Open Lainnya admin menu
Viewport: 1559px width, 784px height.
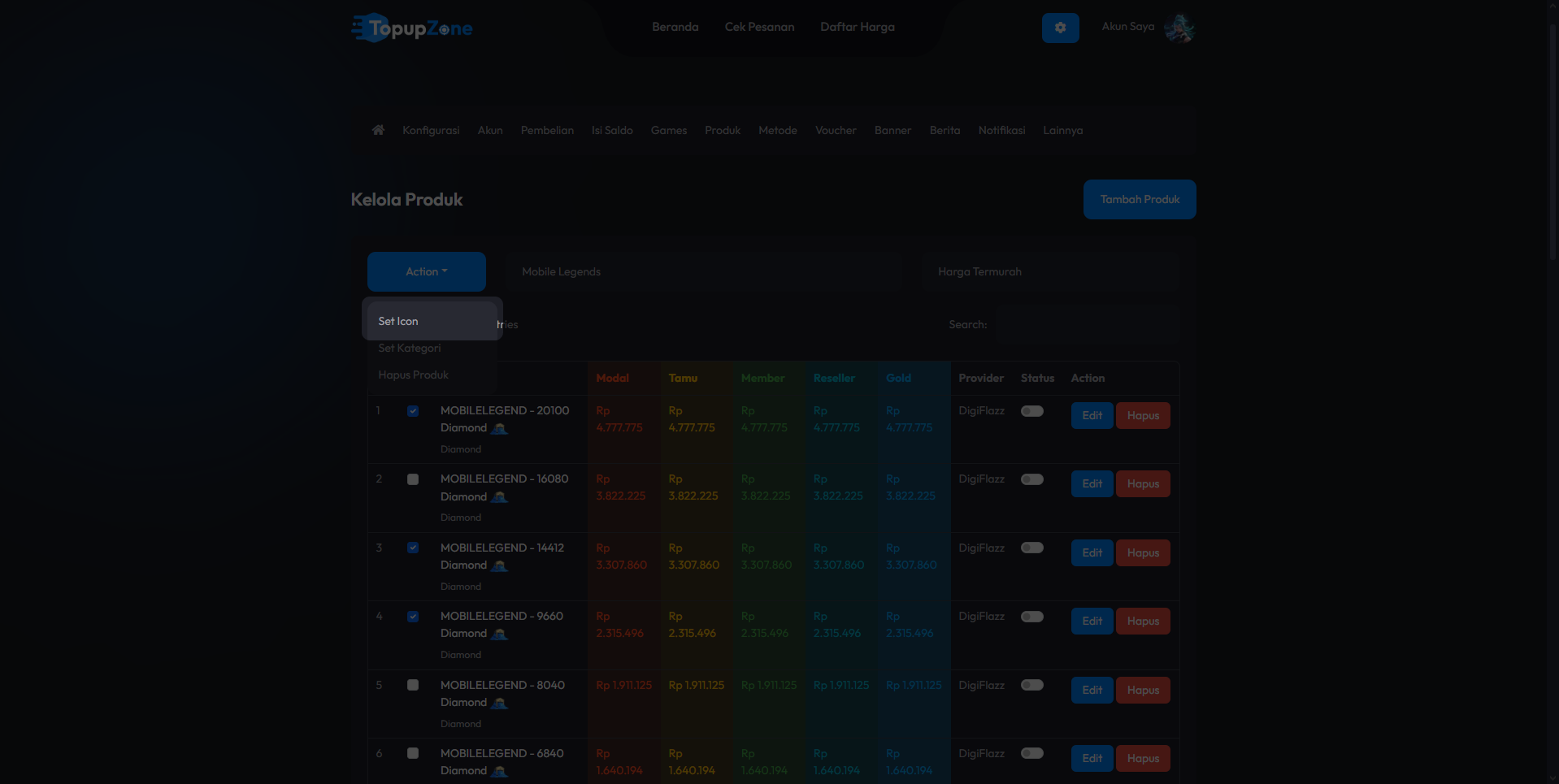tap(1062, 130)
